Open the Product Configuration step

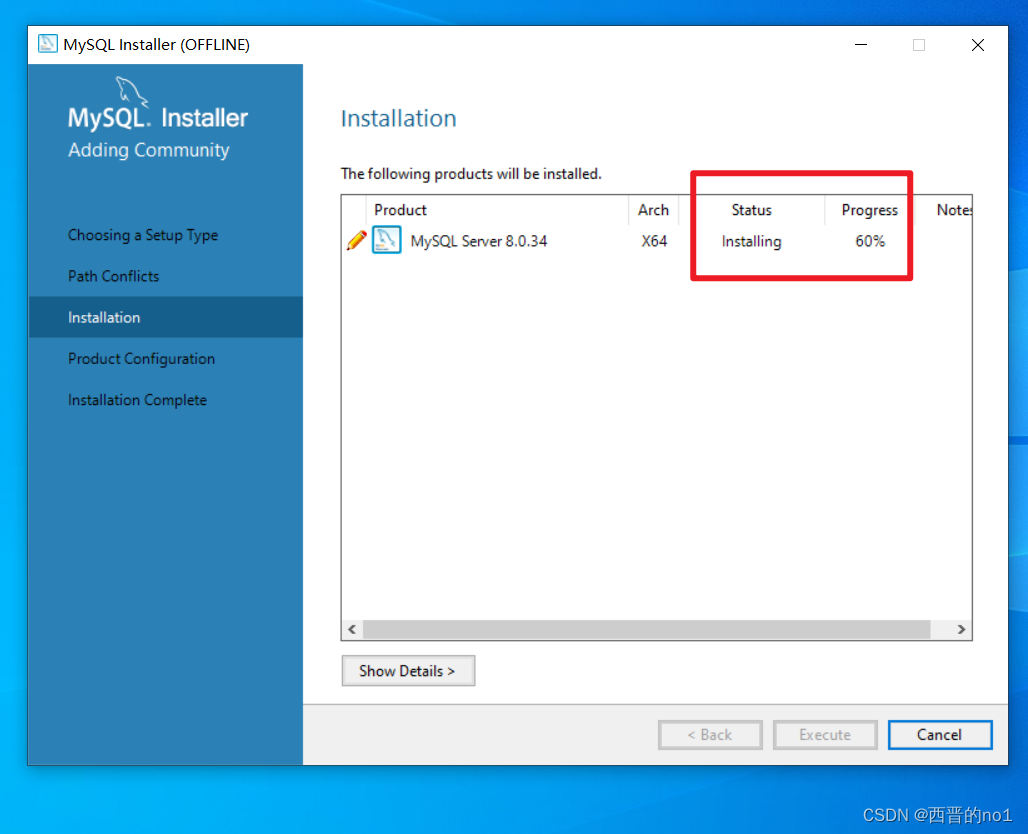point(142,359)
